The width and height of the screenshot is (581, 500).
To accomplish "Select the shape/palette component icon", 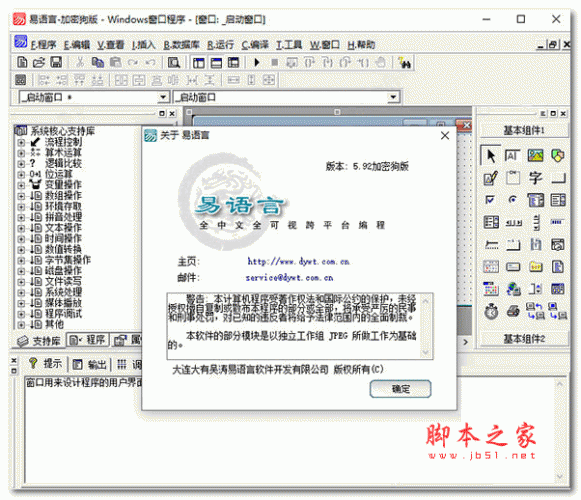I will point(558,156).
